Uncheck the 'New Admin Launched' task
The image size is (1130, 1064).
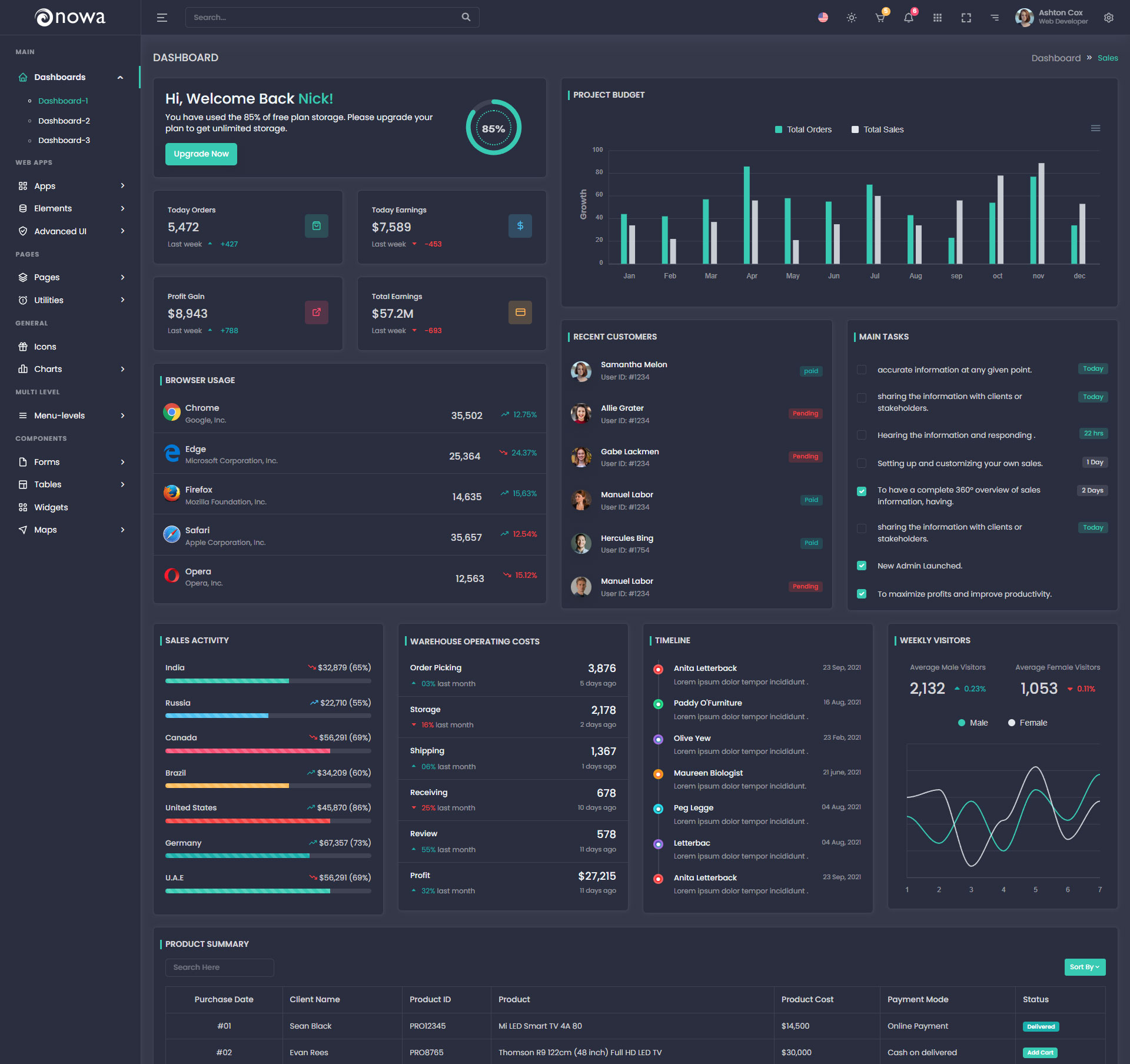pos(862,566)
